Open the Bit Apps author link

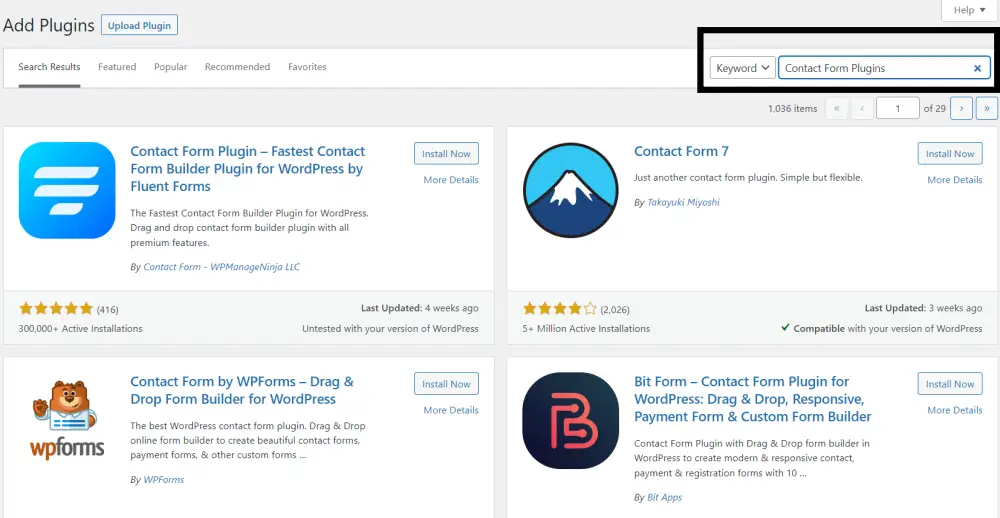tap(665, 498)
